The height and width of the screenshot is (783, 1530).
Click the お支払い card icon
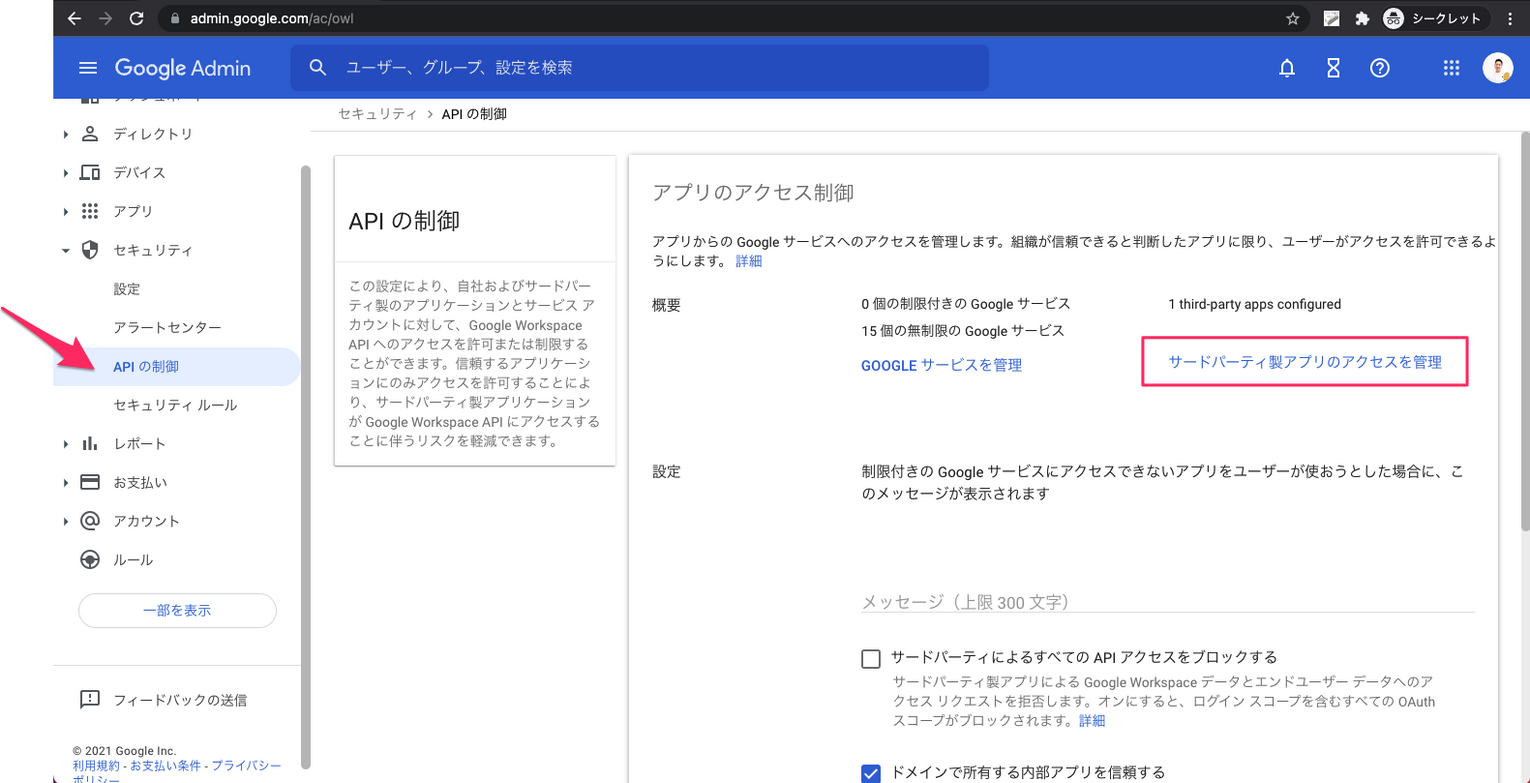click(90, 482)
